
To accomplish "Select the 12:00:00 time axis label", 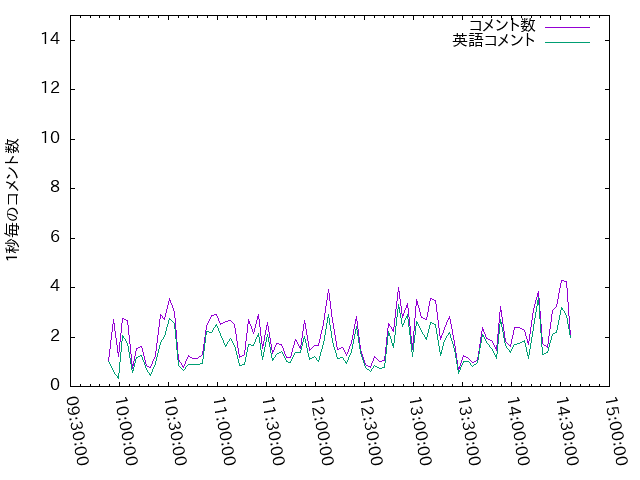I will coord(322,430).
